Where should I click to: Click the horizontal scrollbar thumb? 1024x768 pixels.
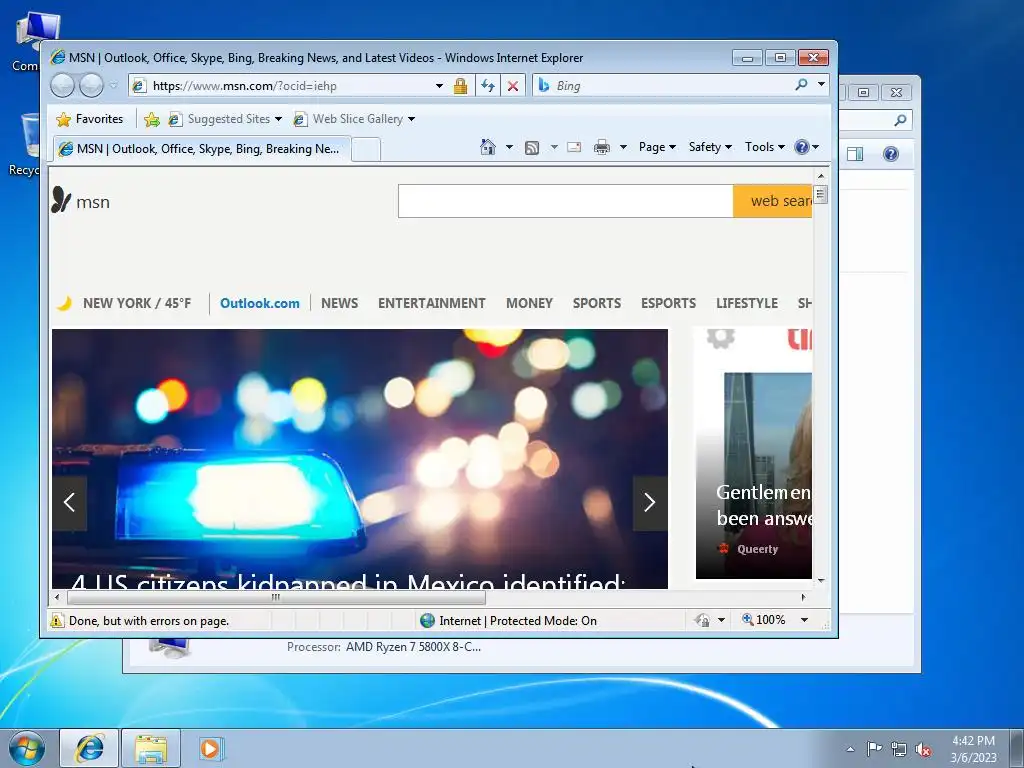(276, 597)
